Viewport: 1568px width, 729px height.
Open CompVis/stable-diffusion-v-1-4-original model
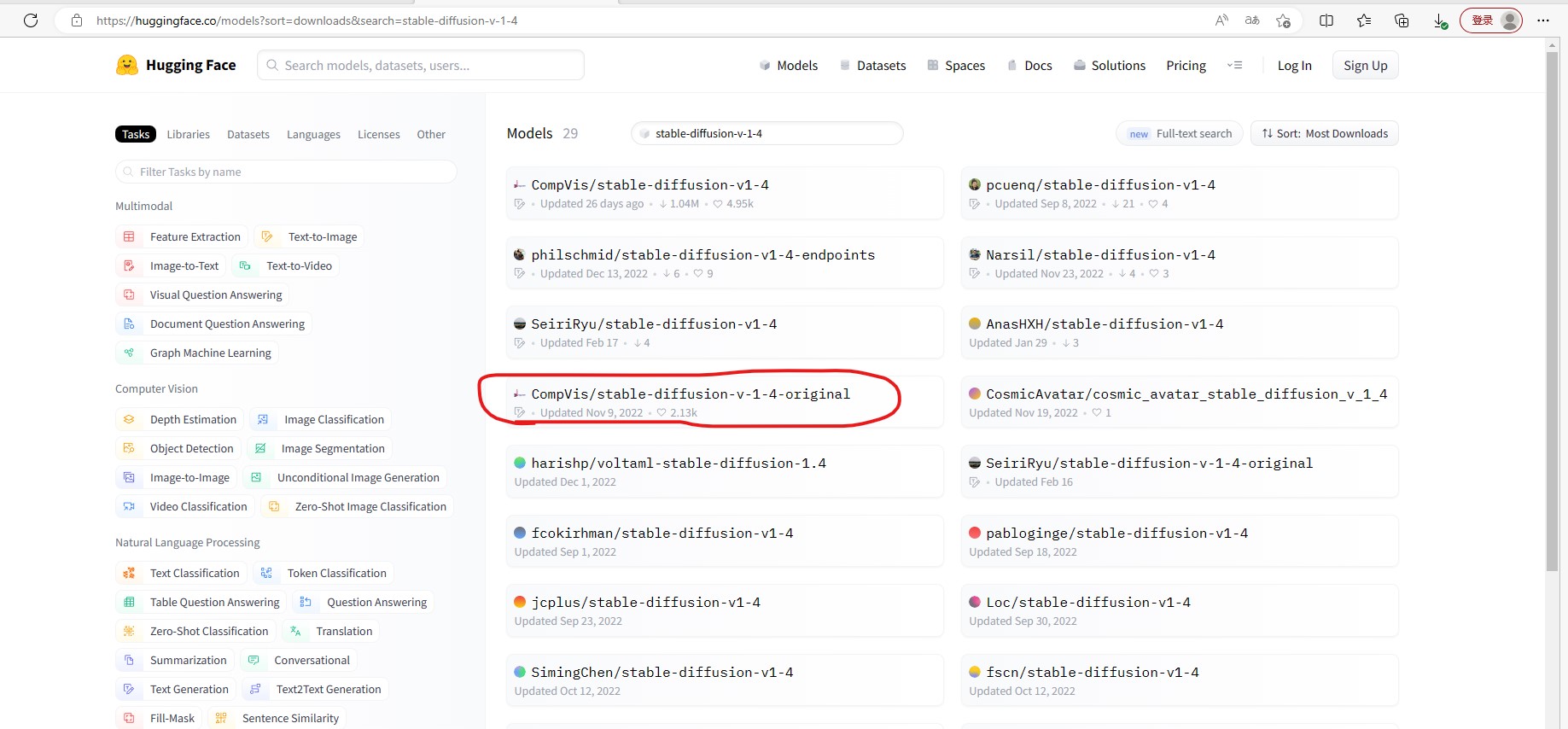tap(725, 402)
